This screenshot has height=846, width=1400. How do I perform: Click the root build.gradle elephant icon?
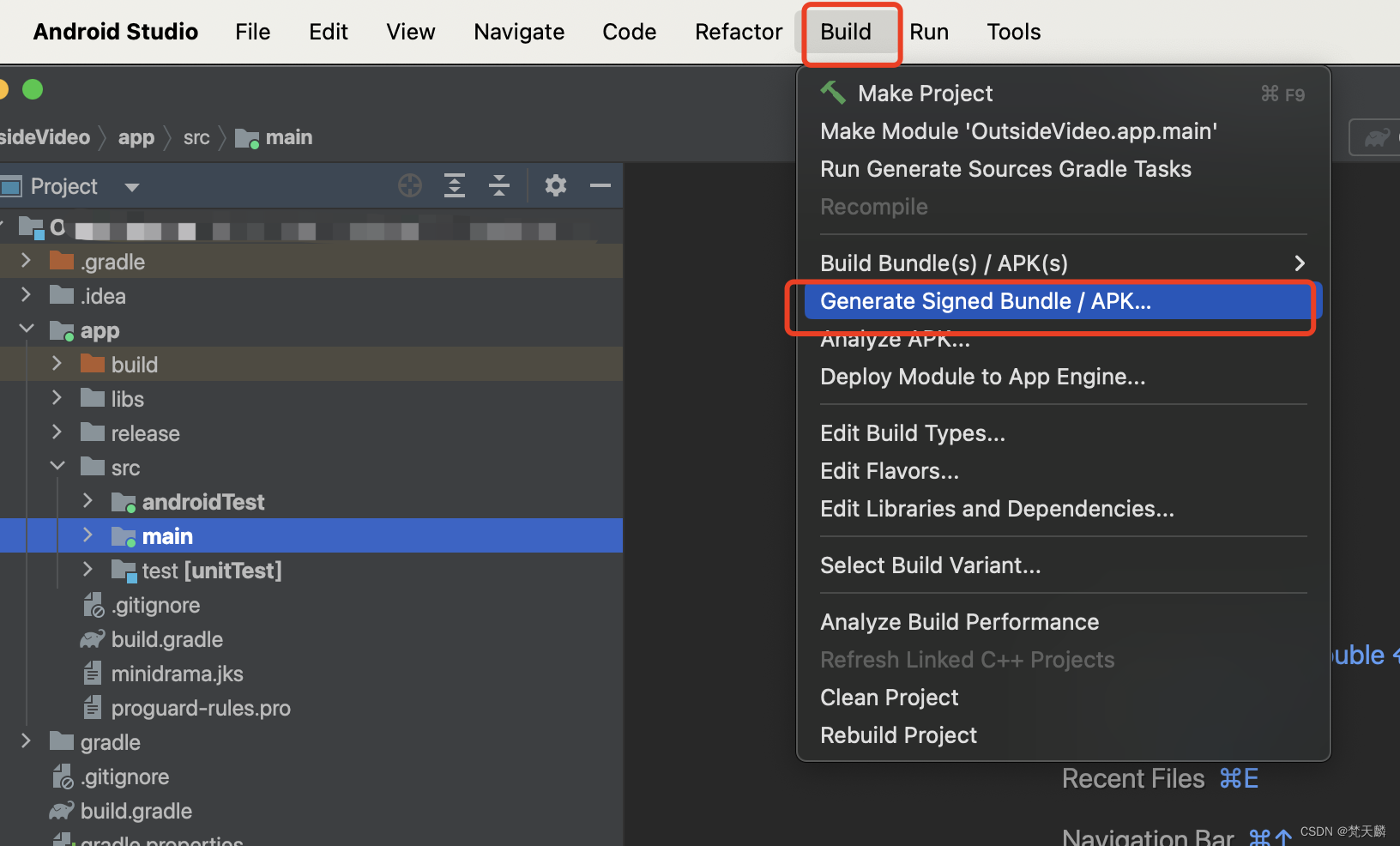[x=62, y=811]
